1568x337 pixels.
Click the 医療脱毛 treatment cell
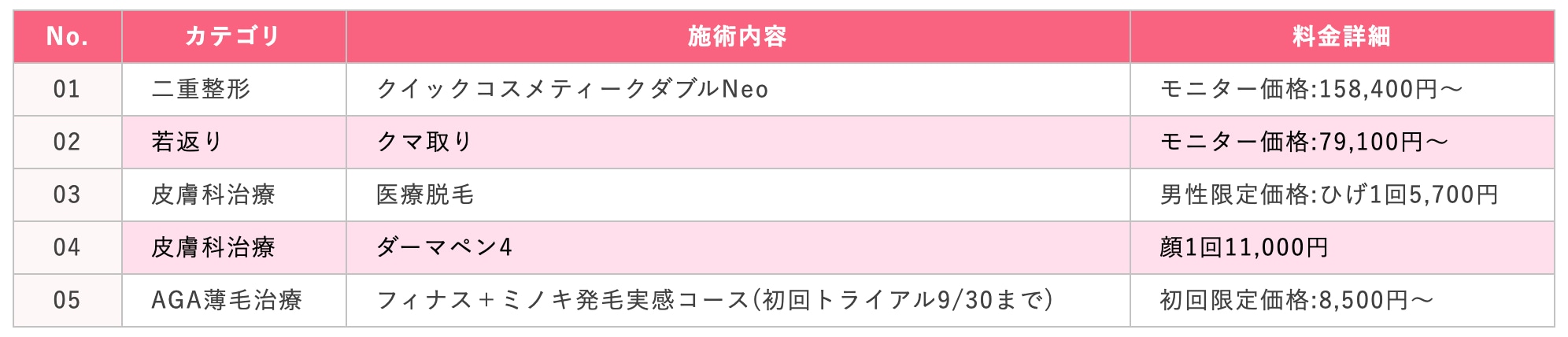(738, 194)
